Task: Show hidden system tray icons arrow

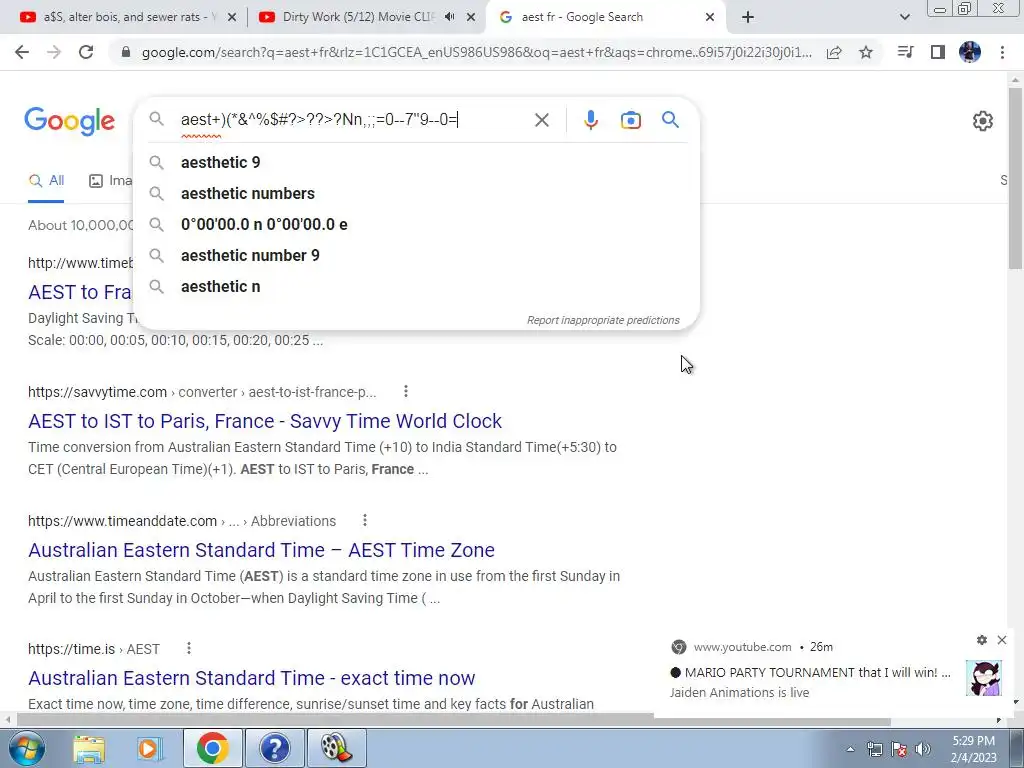Action: pos(850,749)
